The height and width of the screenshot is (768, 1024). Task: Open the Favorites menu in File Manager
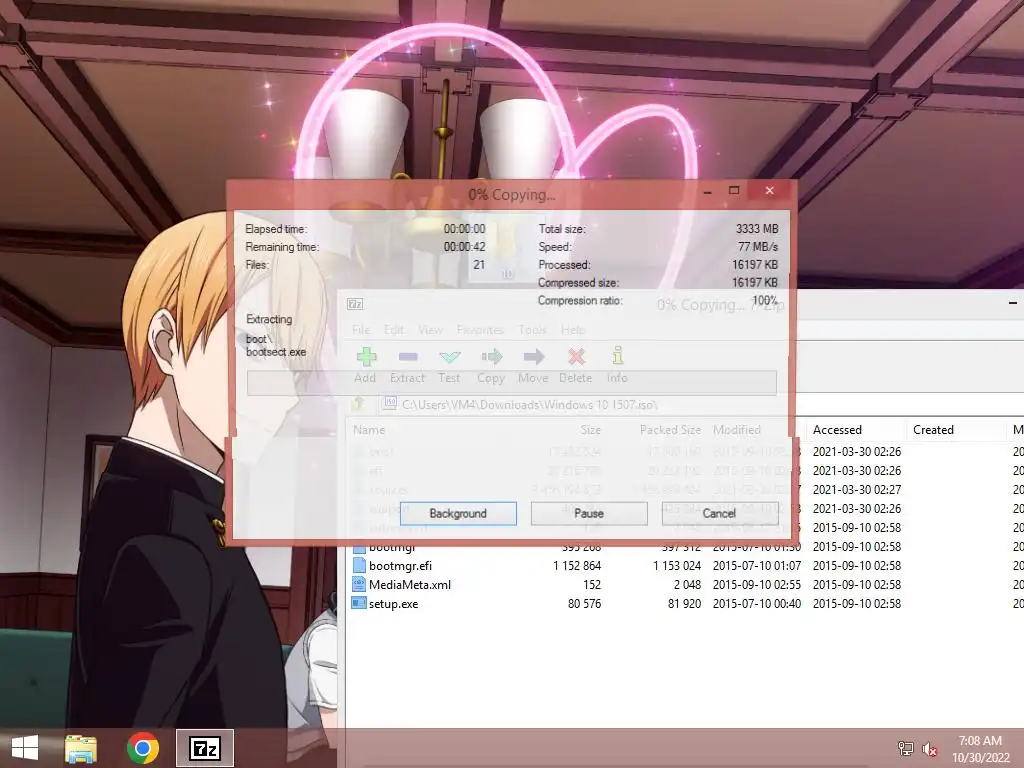coord(480,330)
